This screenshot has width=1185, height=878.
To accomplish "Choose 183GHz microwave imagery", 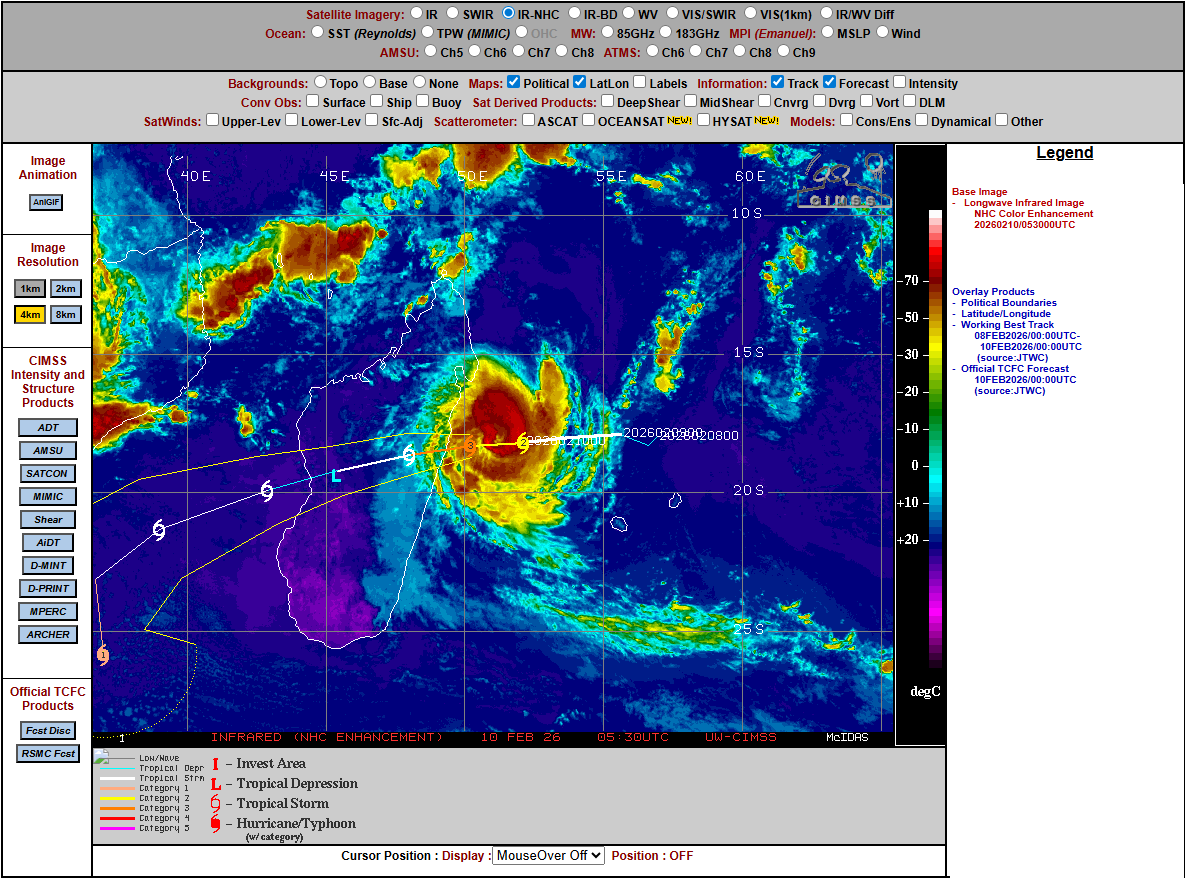I will pyautogui.click(x=666, y=32).
